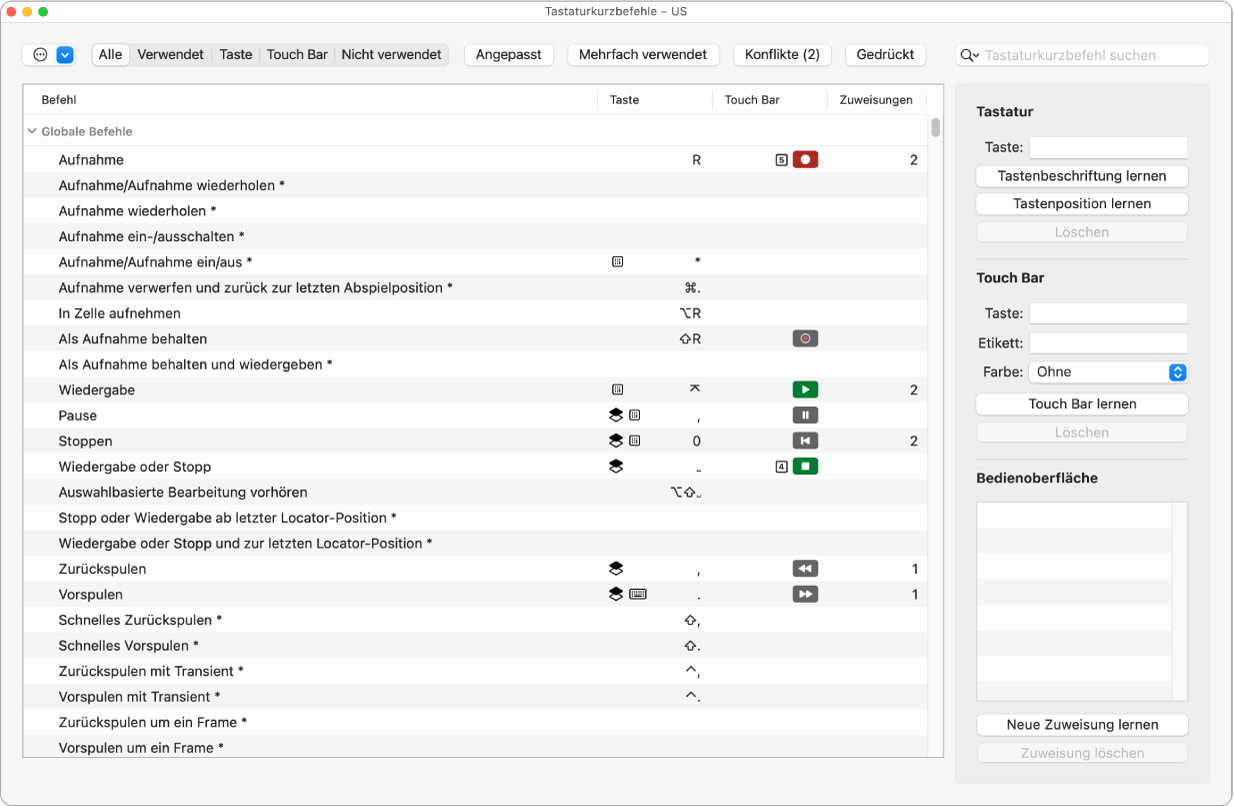The image size is (1234, 806).
Task: Click the green stop icon for Wiedergabe oder Stopp
Action: point(805,467)
